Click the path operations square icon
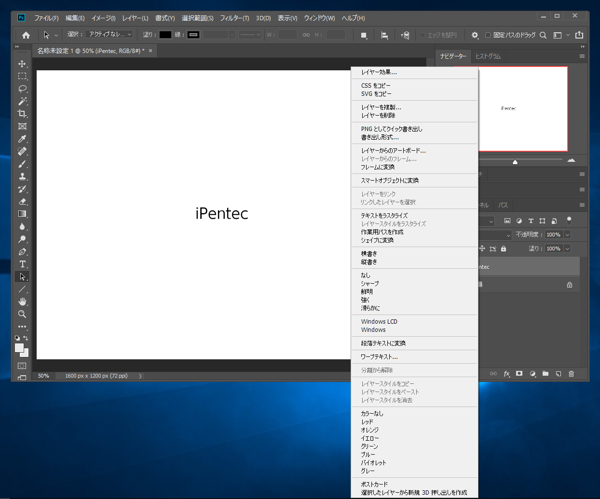Image resolution: width=600 pixels, height=499 pixels. pyautogui.click(x=364, y=36)
